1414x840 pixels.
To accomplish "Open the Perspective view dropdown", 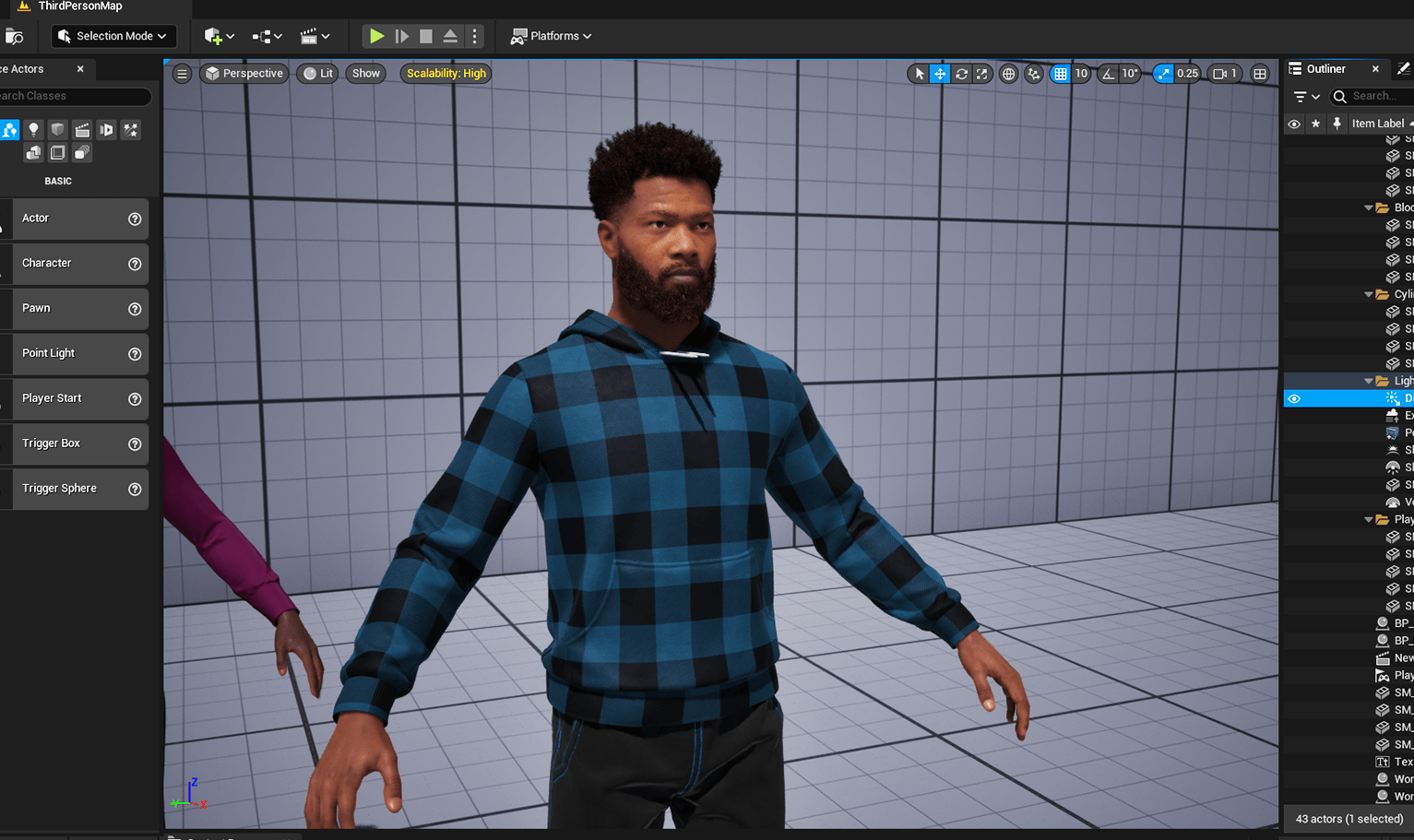I will (x=244, y=73).
